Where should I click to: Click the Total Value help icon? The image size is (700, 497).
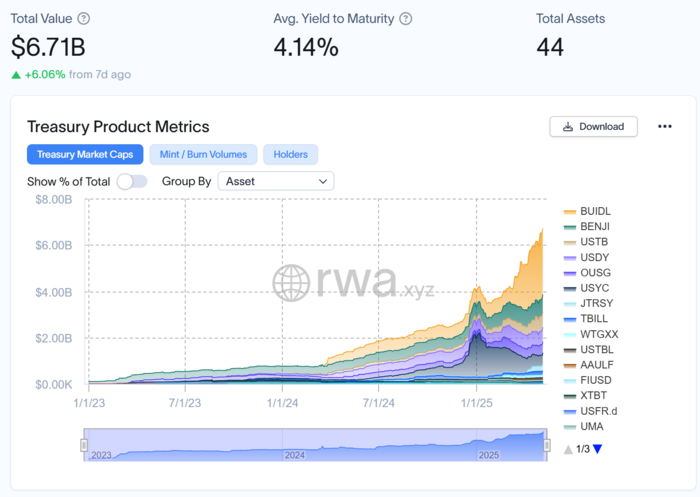click(x=83, y=19)
